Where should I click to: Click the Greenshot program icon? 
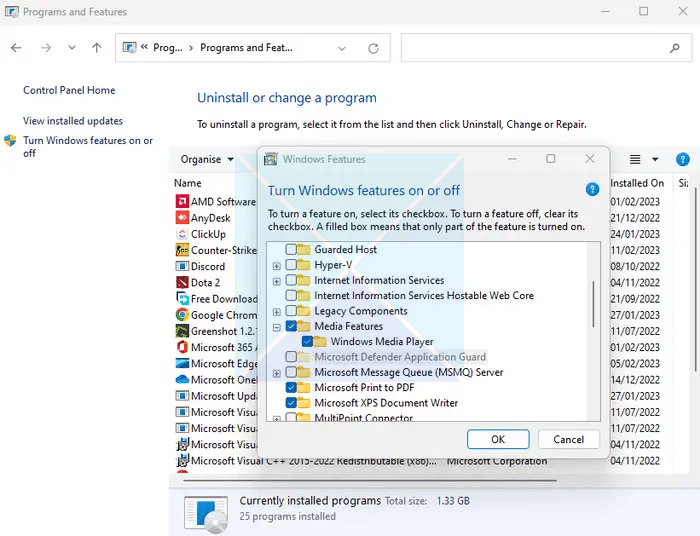click(x=182, y=331)
